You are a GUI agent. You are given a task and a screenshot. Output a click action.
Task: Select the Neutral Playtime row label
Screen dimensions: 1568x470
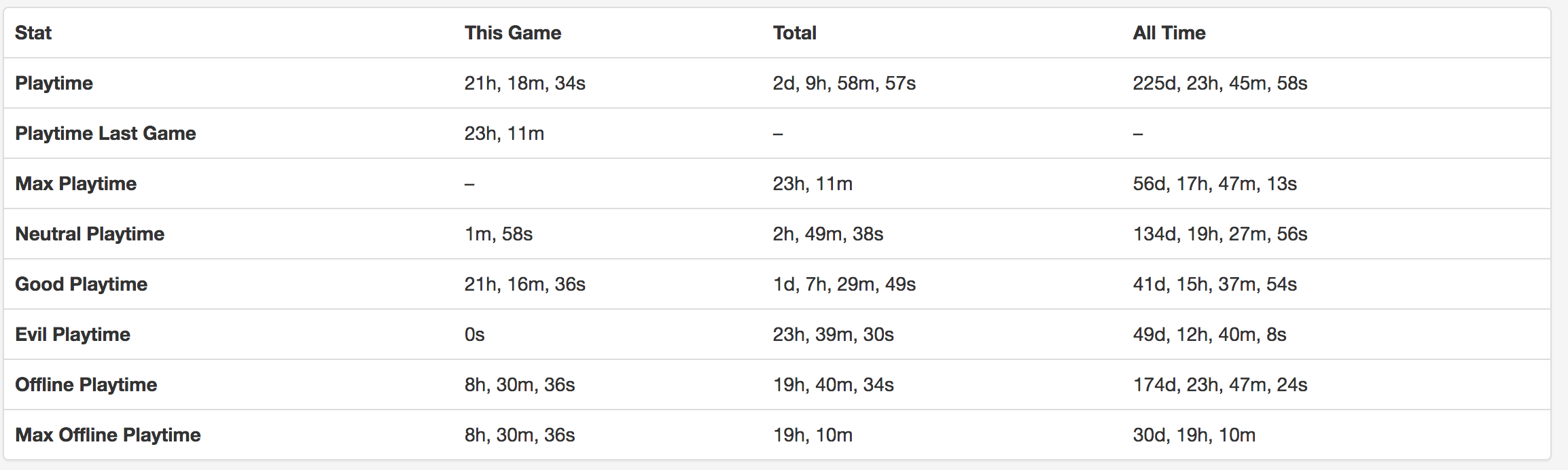90,234
